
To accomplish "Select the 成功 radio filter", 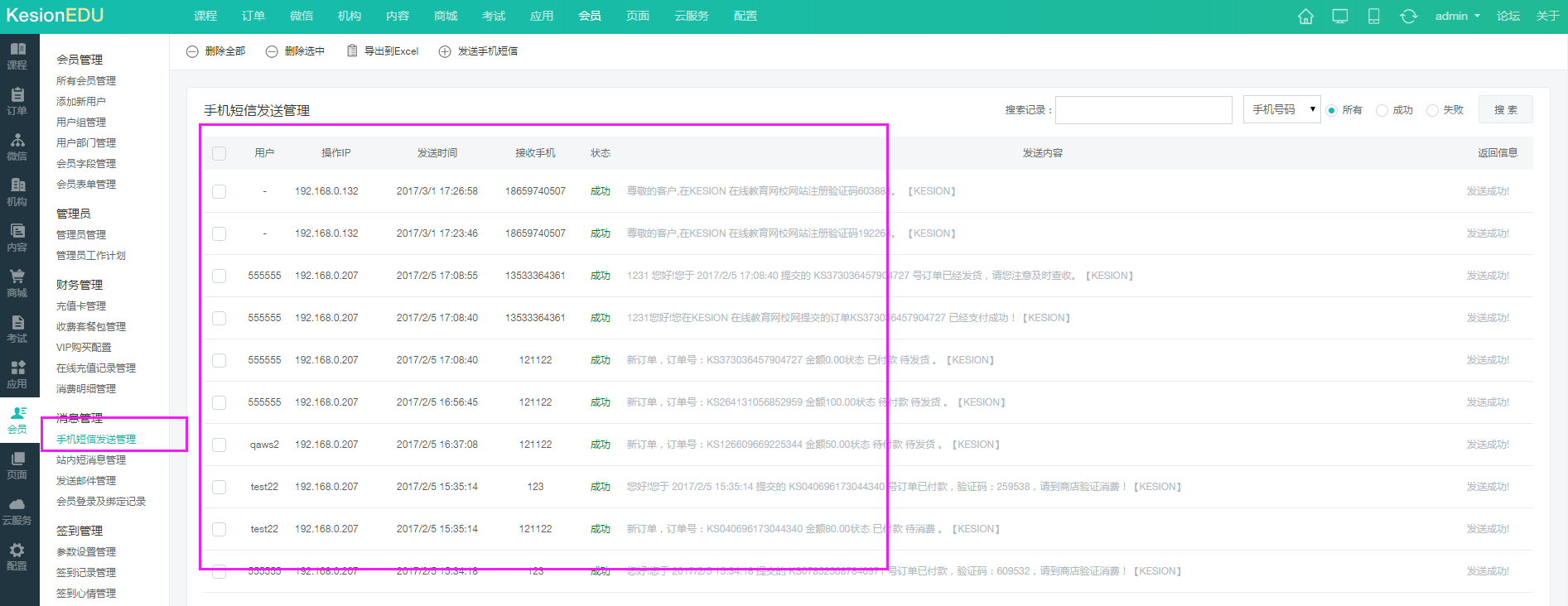I will tap(1382, 110).
